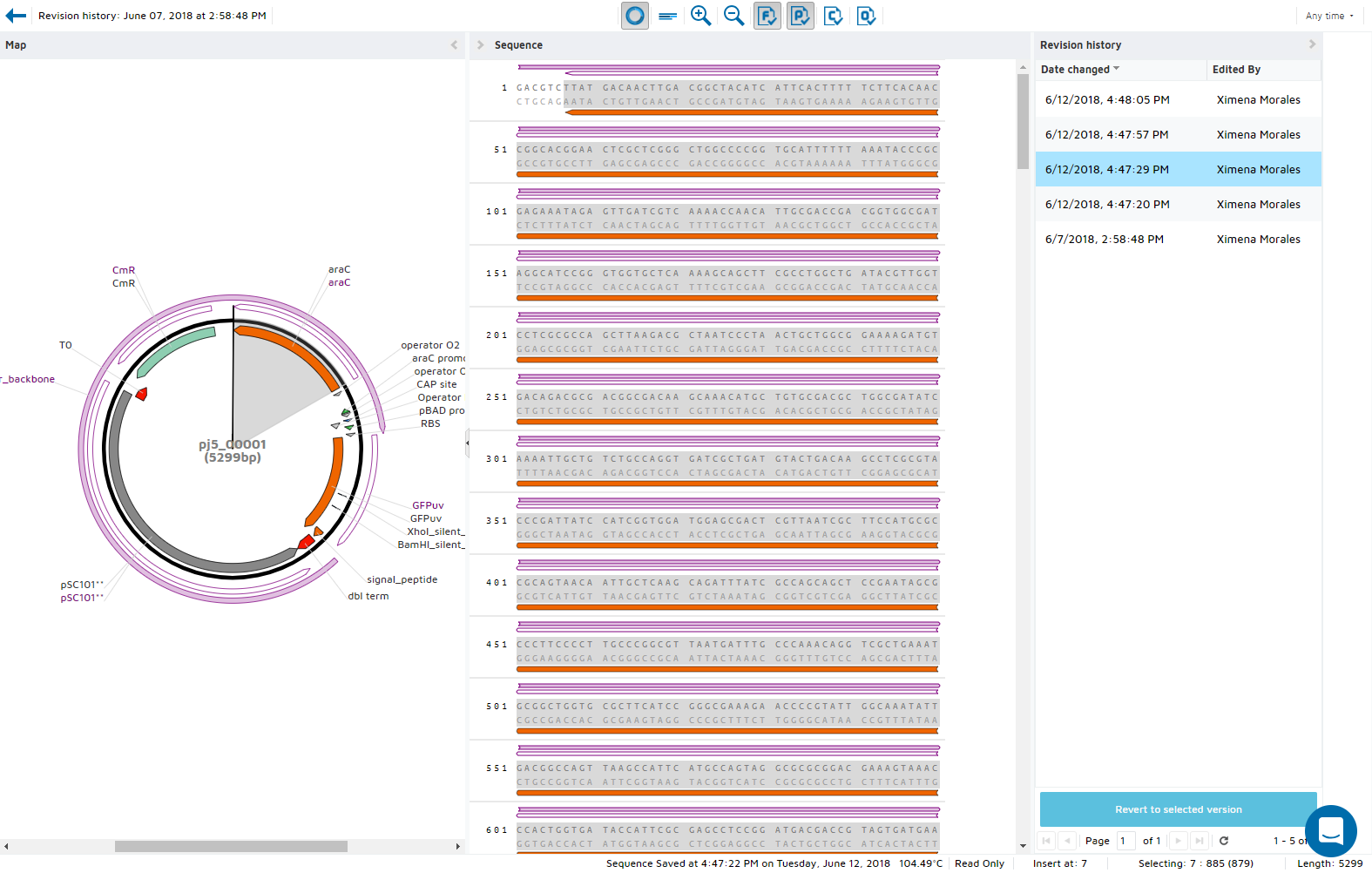Click the pj5_00001 plasmid name

233,444
